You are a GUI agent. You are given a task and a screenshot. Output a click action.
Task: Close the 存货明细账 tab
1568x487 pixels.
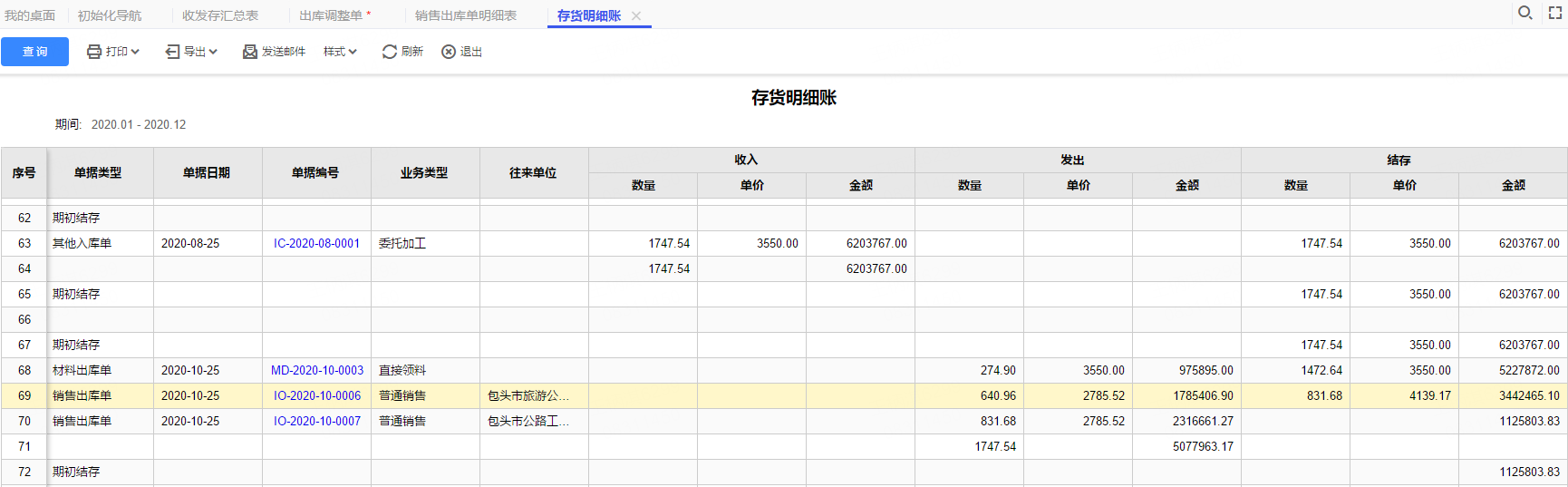[x=636, y=15]
